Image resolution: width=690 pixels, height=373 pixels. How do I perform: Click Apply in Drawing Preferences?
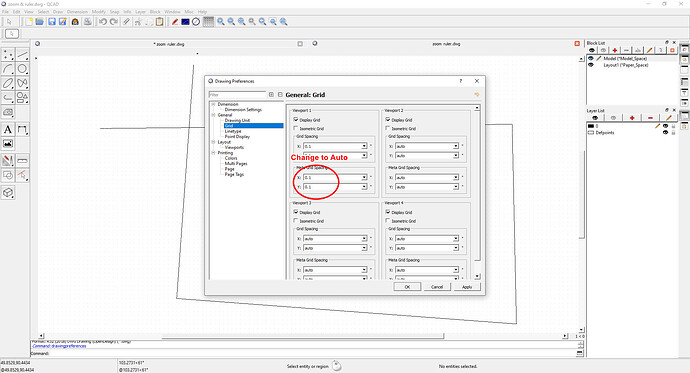pyautogui.click(x=467, y=287)
